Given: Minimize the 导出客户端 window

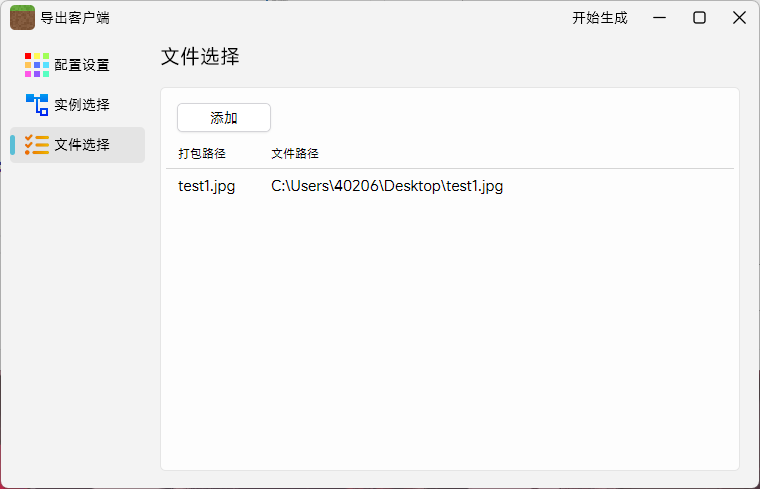Looking at the screenshot, I should tap(660, 17).
